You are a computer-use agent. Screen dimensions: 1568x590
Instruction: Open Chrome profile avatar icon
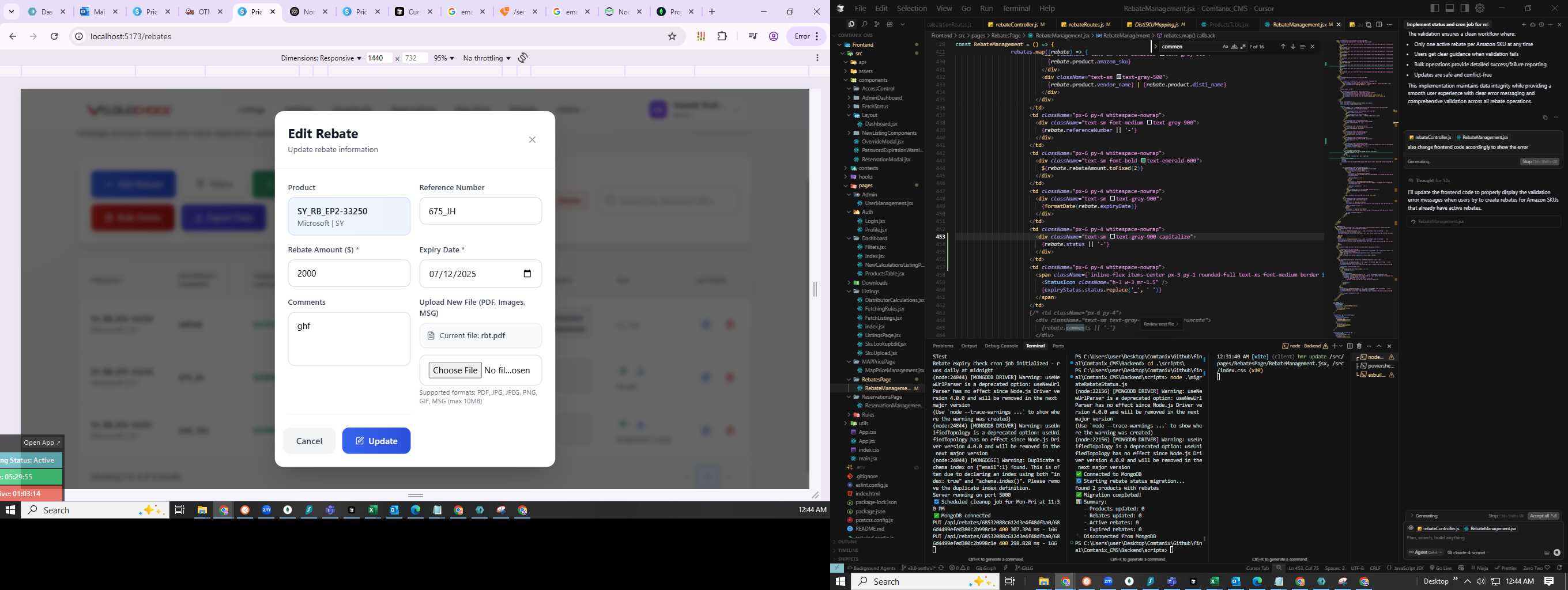click(x=774, y=36)
